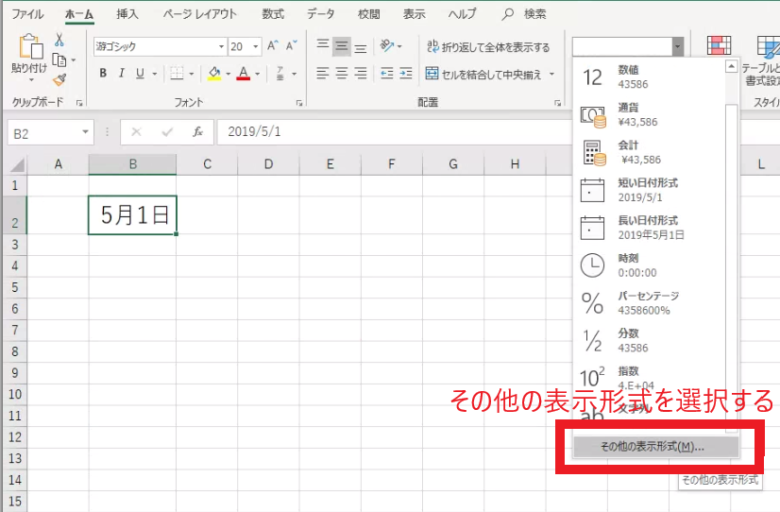Click the Insert Function fx icon

coord(197,132)
